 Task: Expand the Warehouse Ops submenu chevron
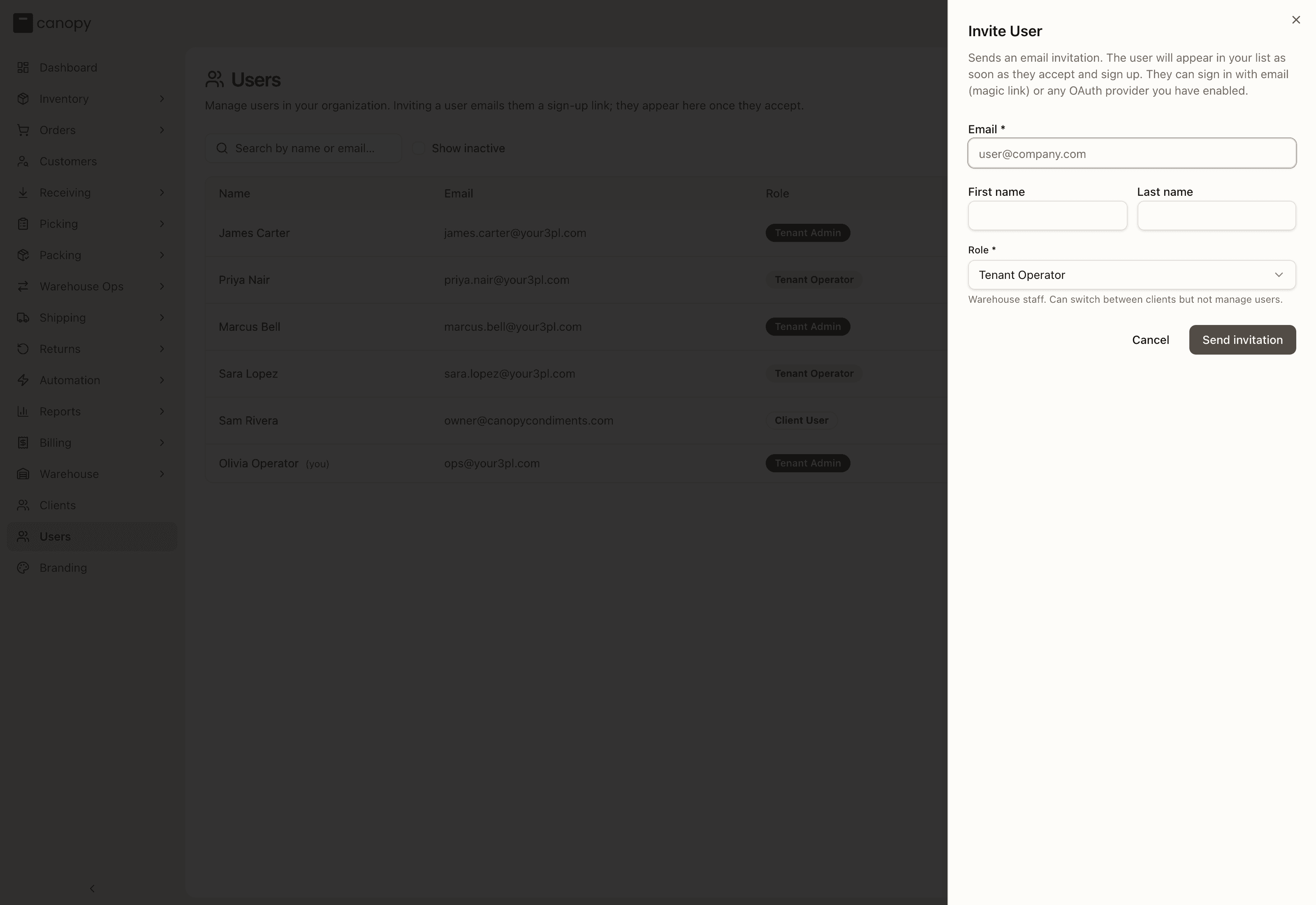[162, 286]
